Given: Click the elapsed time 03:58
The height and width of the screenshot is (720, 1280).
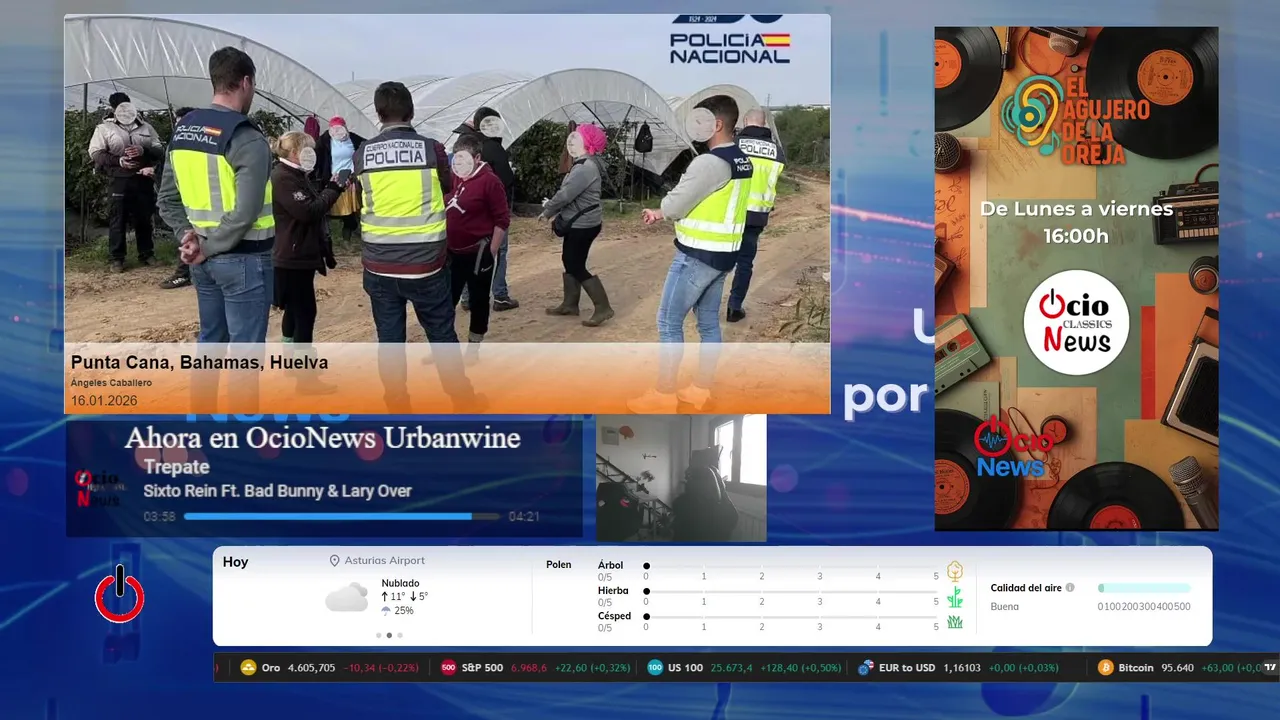Looking at the screenshot, I should click(159, 517).
